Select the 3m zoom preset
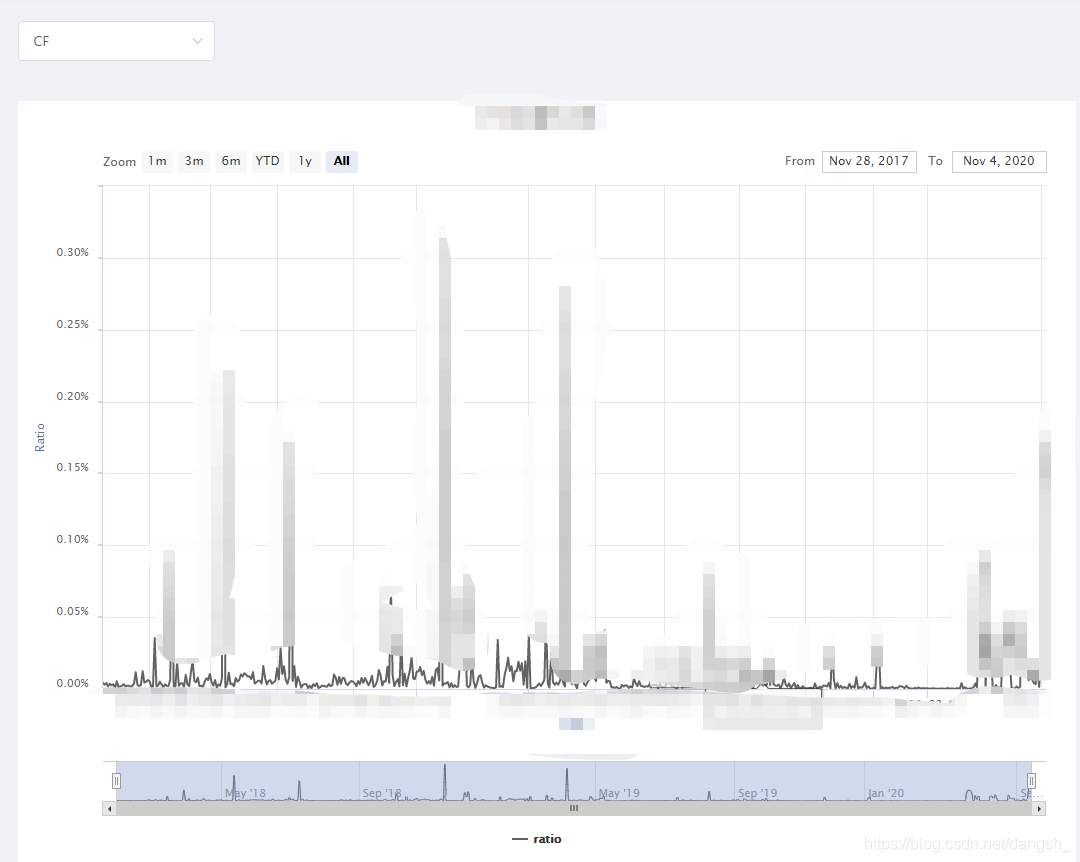Screen dimensions: 1080x862 (193, 161)
